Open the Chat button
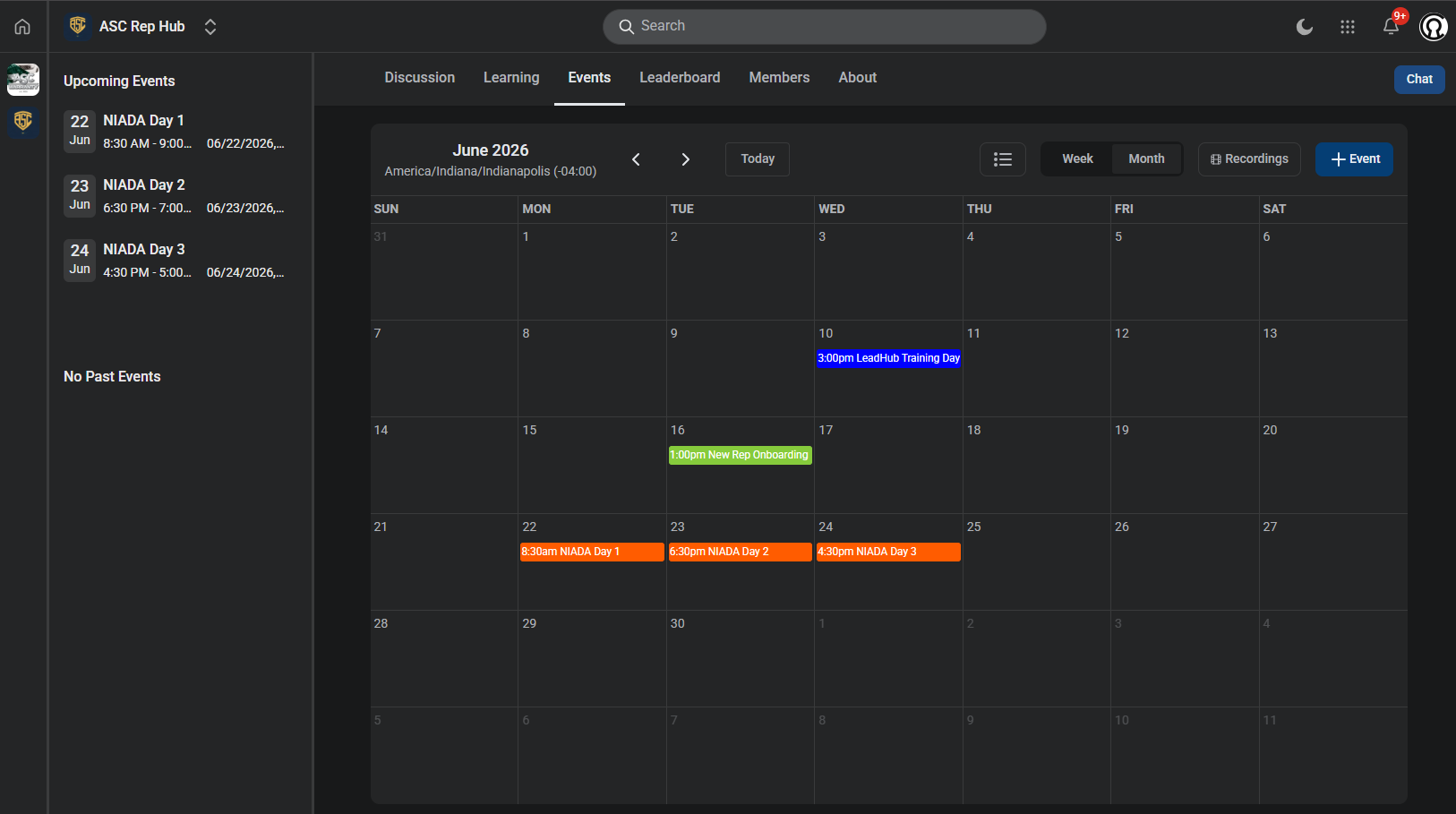The height and width of the screenshot is (814, 1456). point(1419,80)
